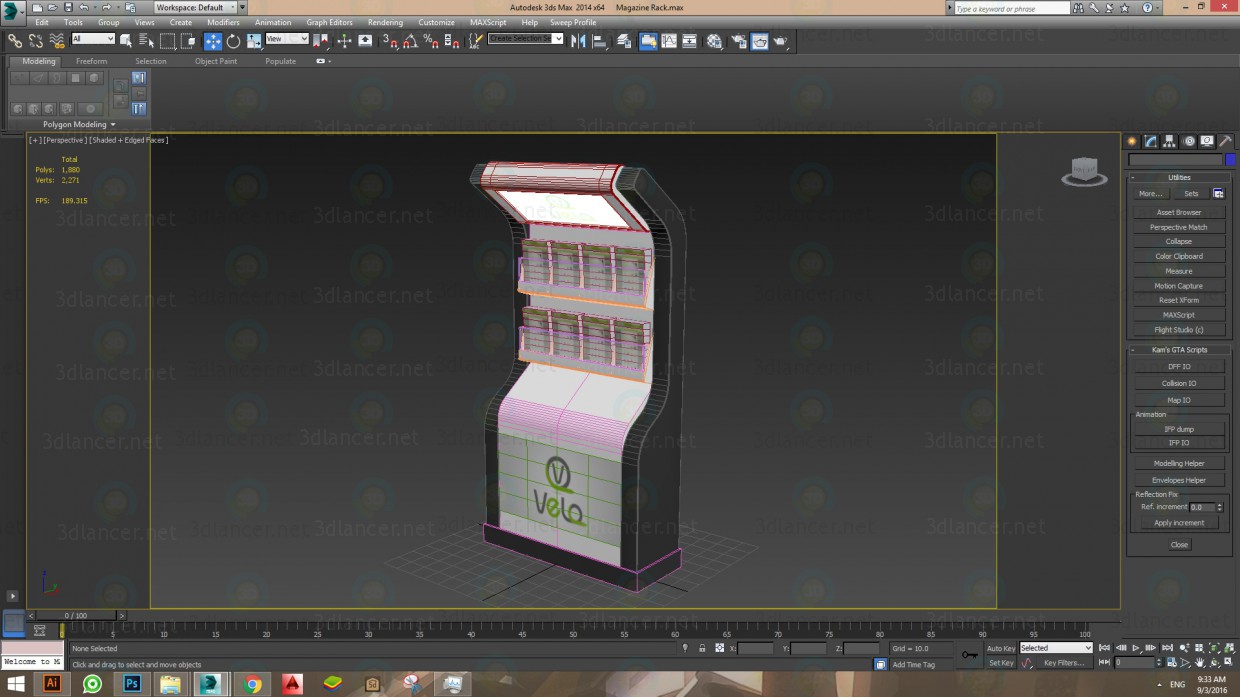
Task: Activate the Select Object tool
Action: 126,41
